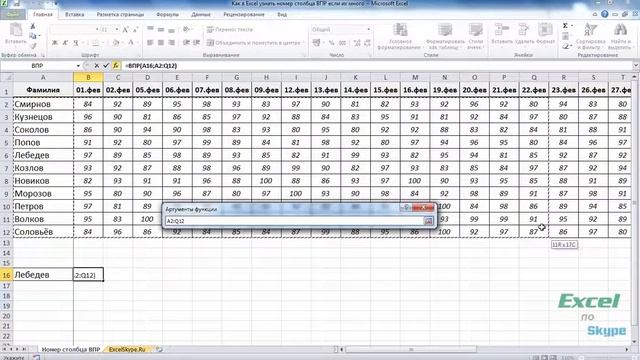
Task: Switch to the Вид ribbon tab
Action: (282, 14)
